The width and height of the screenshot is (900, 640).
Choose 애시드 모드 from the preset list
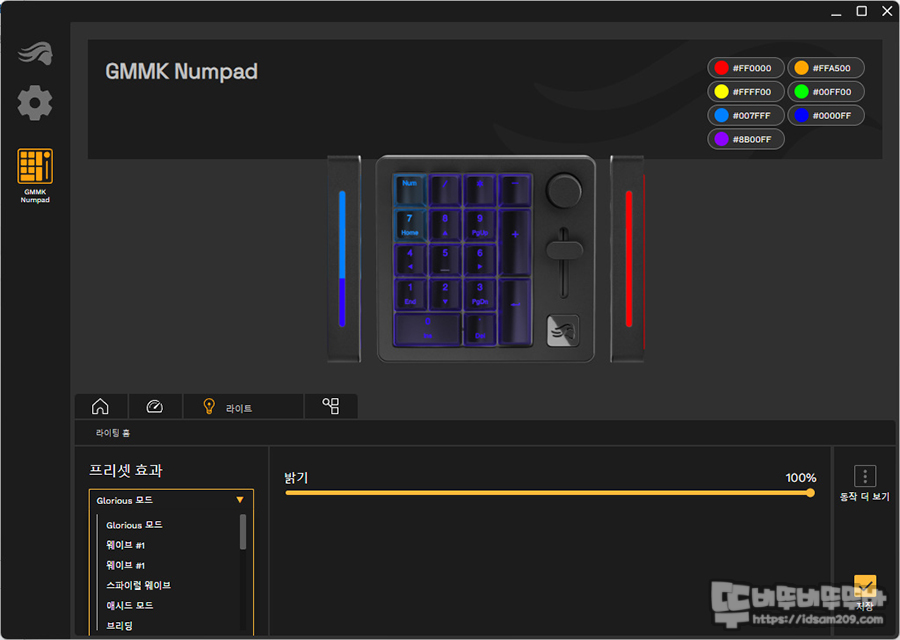[x=130, y=605]
